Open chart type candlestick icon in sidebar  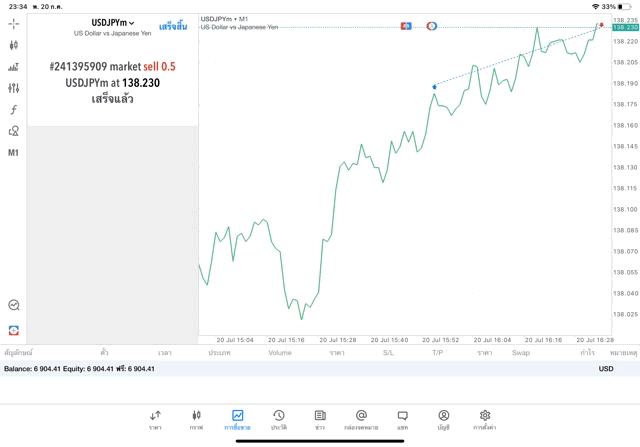point(13,45)
